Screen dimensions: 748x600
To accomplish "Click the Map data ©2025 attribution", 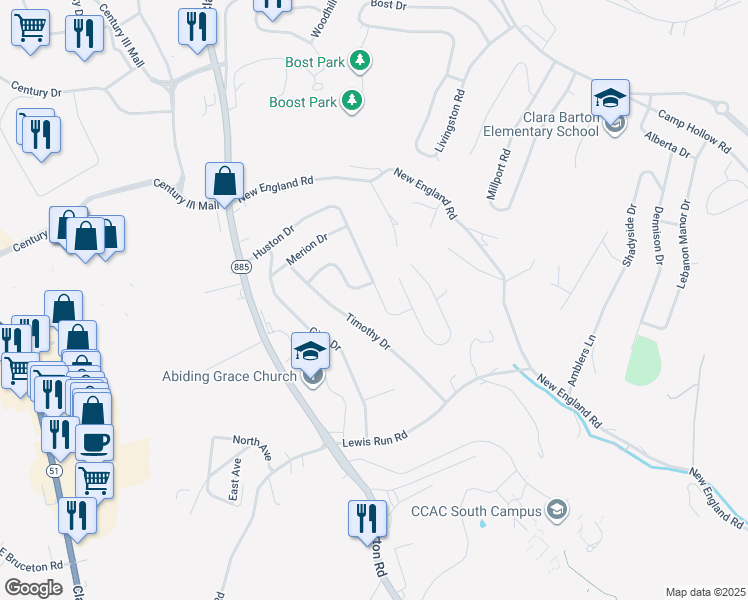I will 706,592.
